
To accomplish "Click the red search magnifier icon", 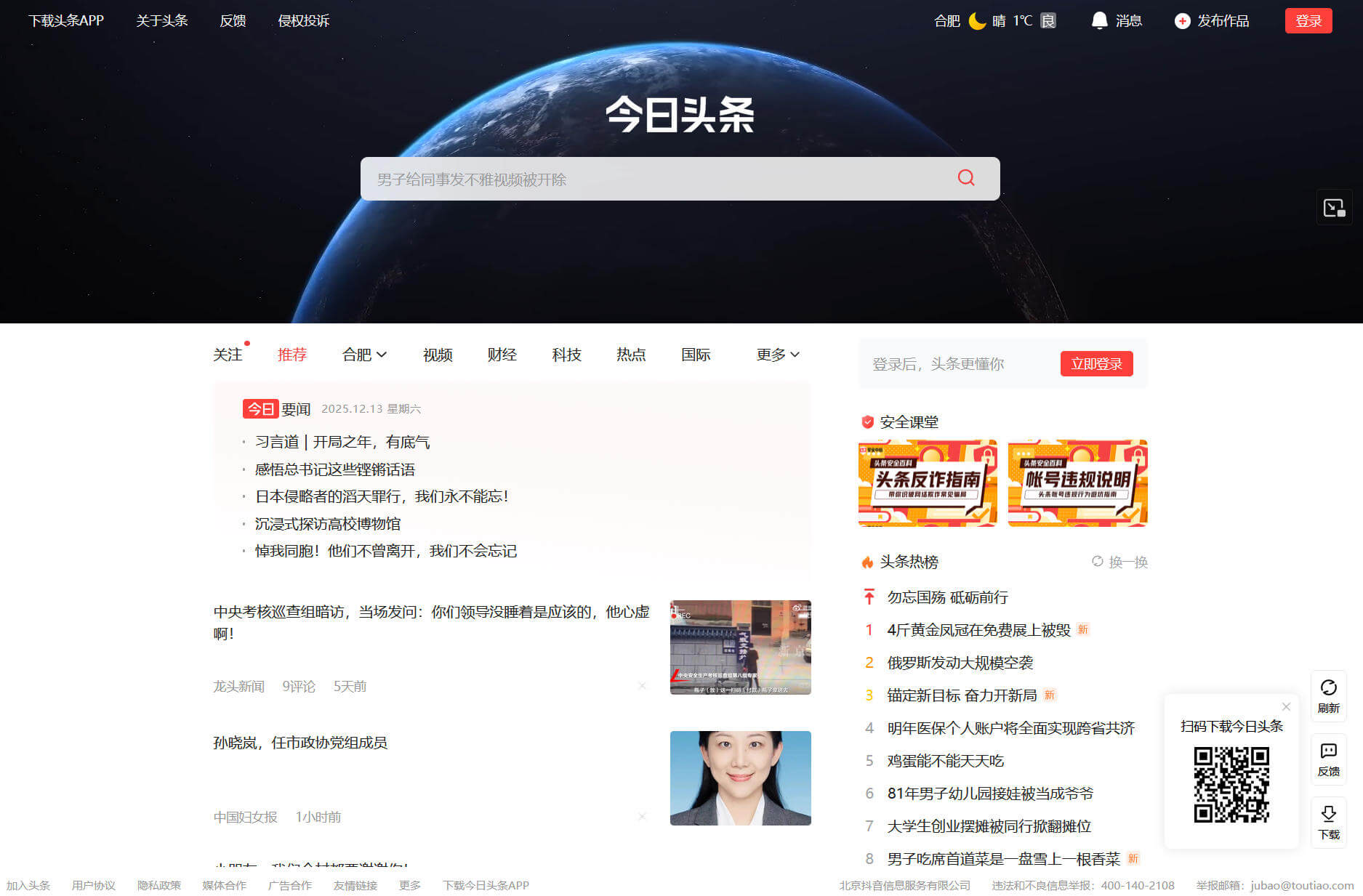I will (x=965, y=178).
